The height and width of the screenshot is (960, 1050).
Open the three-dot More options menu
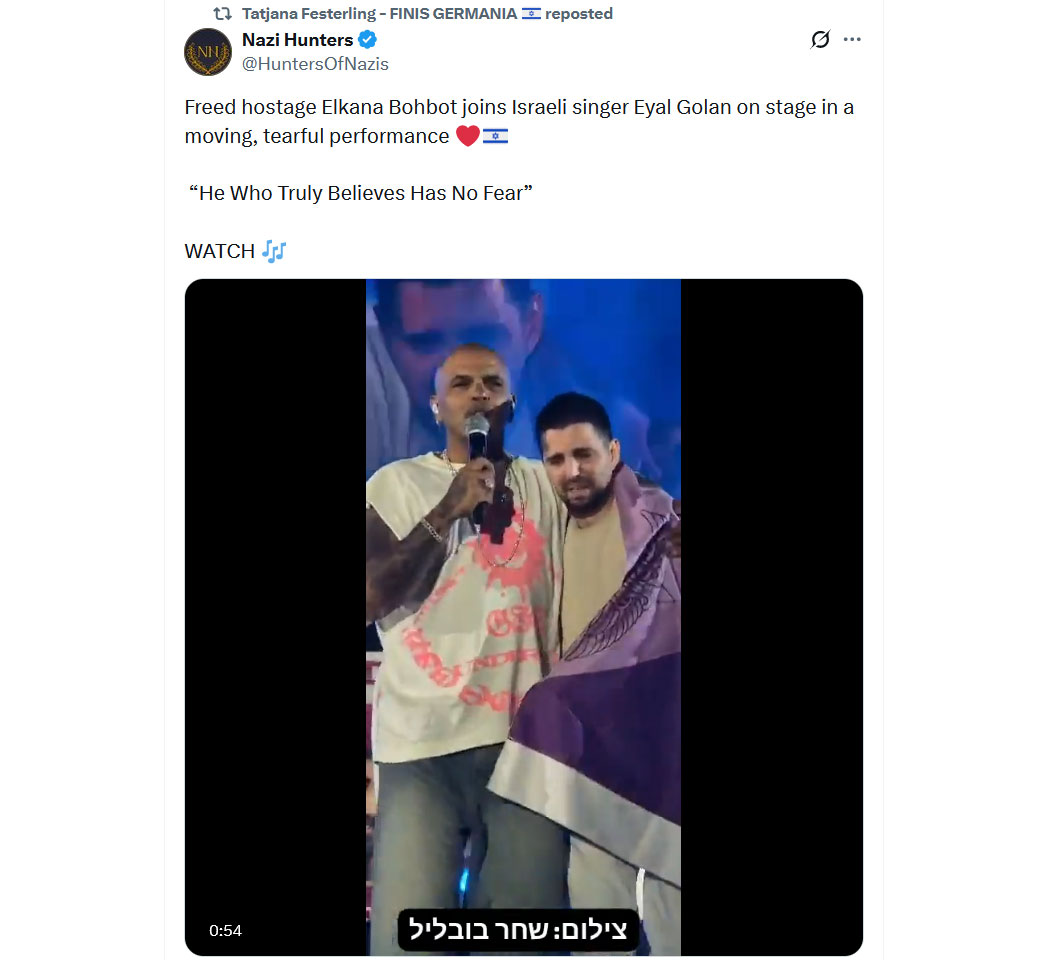[852, 40]
